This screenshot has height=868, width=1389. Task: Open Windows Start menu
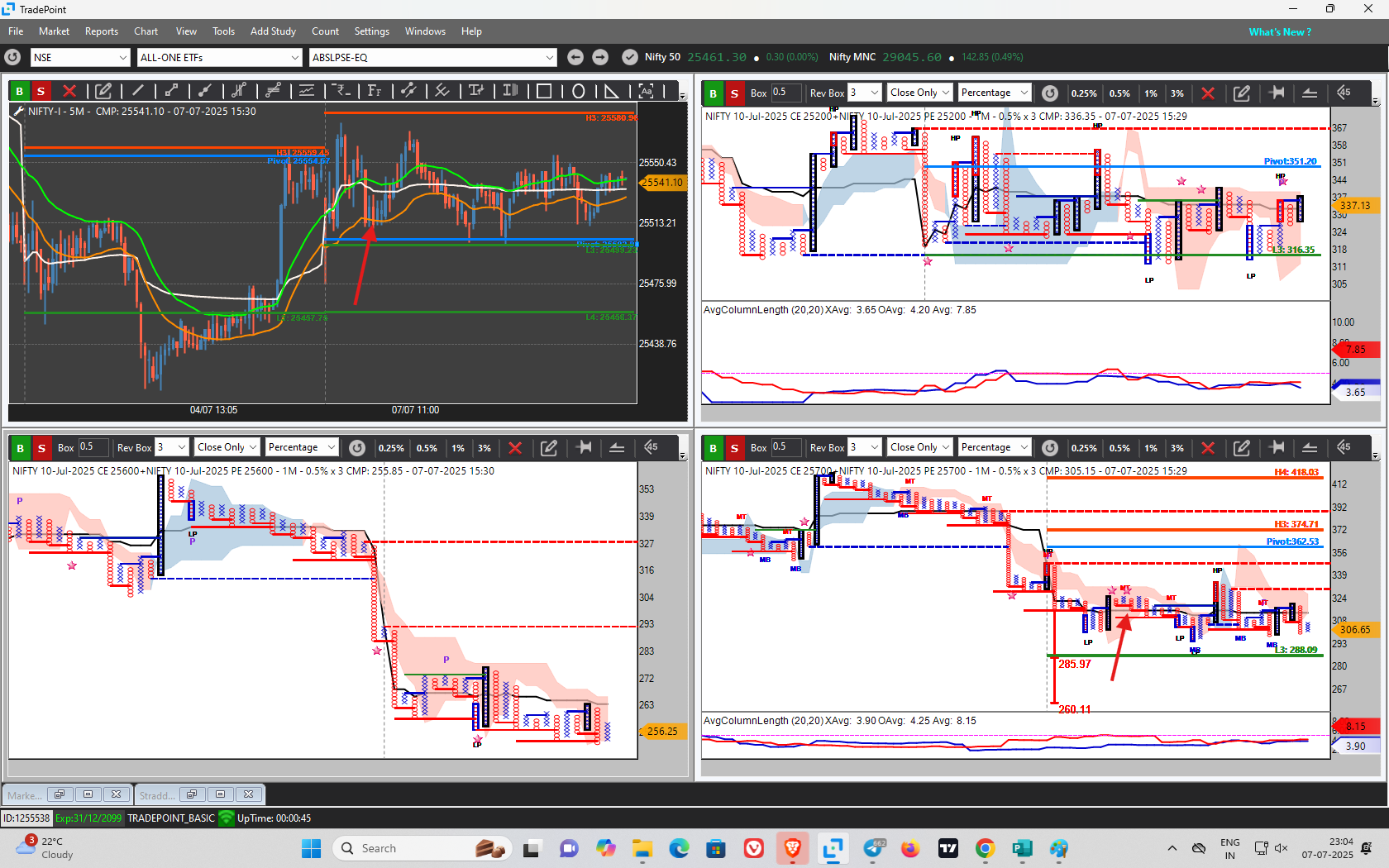(311, 848)
